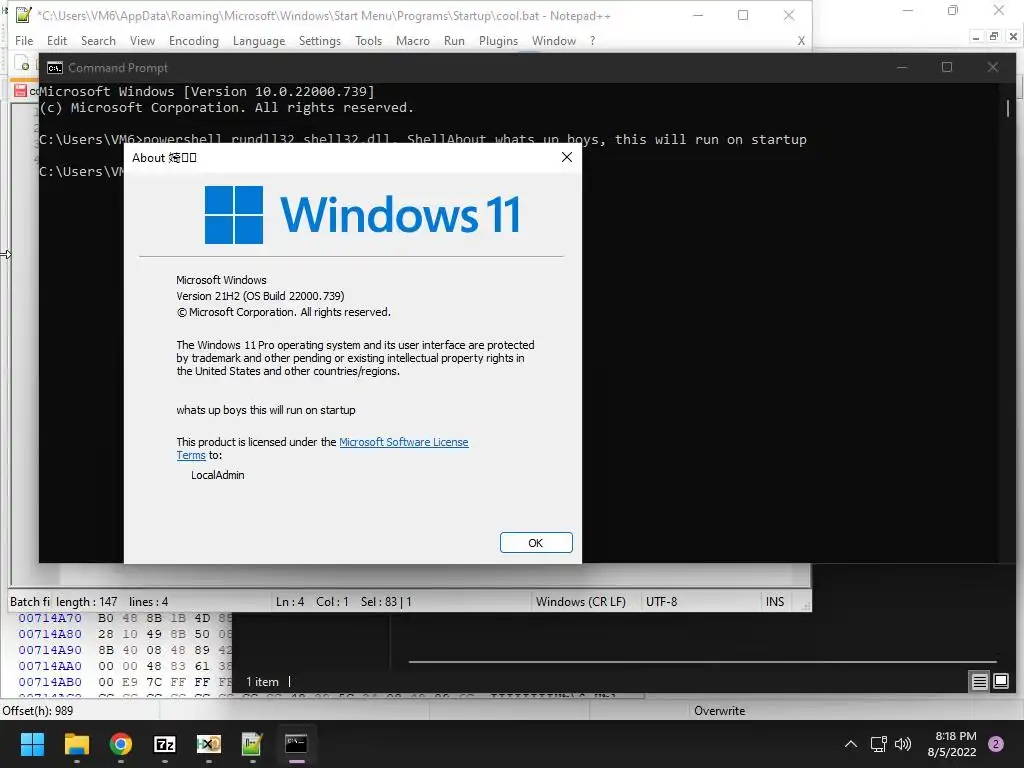Click the network icon in the system tray

878,744
